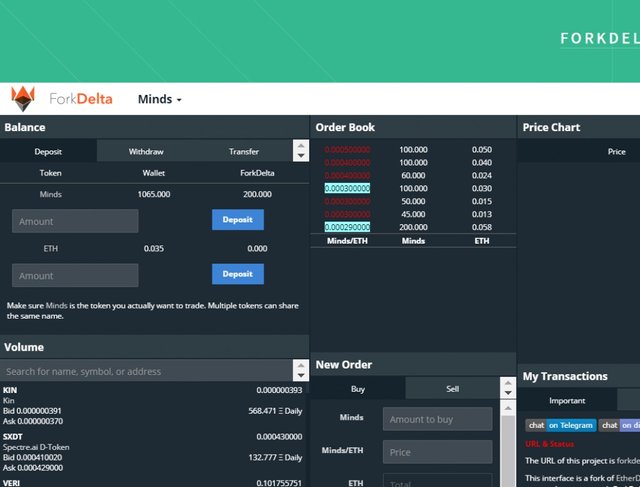This screenshot has height=487, width=640.
Task: Click the Volume list scroll up arrow
Action: [x=301, y=366]
